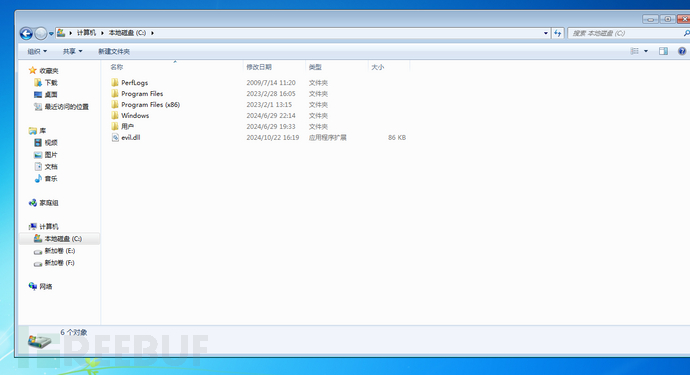The width and height of the screenshot is (690, 375).
Task: Open 桌面 in the navigation pane
Action: pyautogui.click(x=51, y=95)
